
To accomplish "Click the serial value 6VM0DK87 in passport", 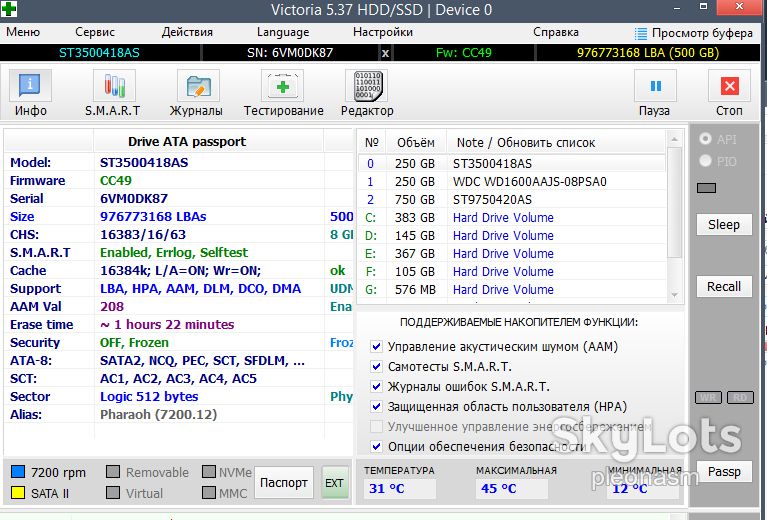I will (x=134, y=199).
